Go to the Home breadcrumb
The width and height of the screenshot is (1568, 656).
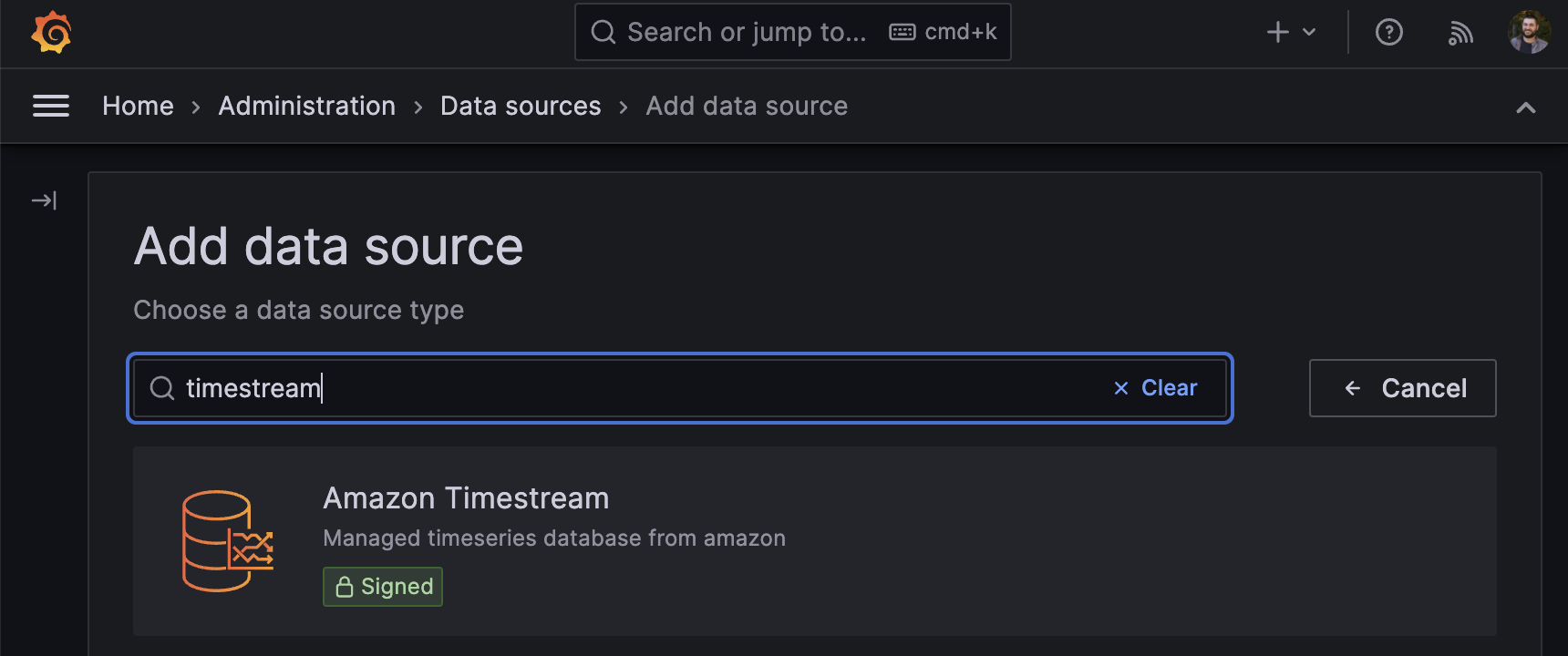(138, 106)
